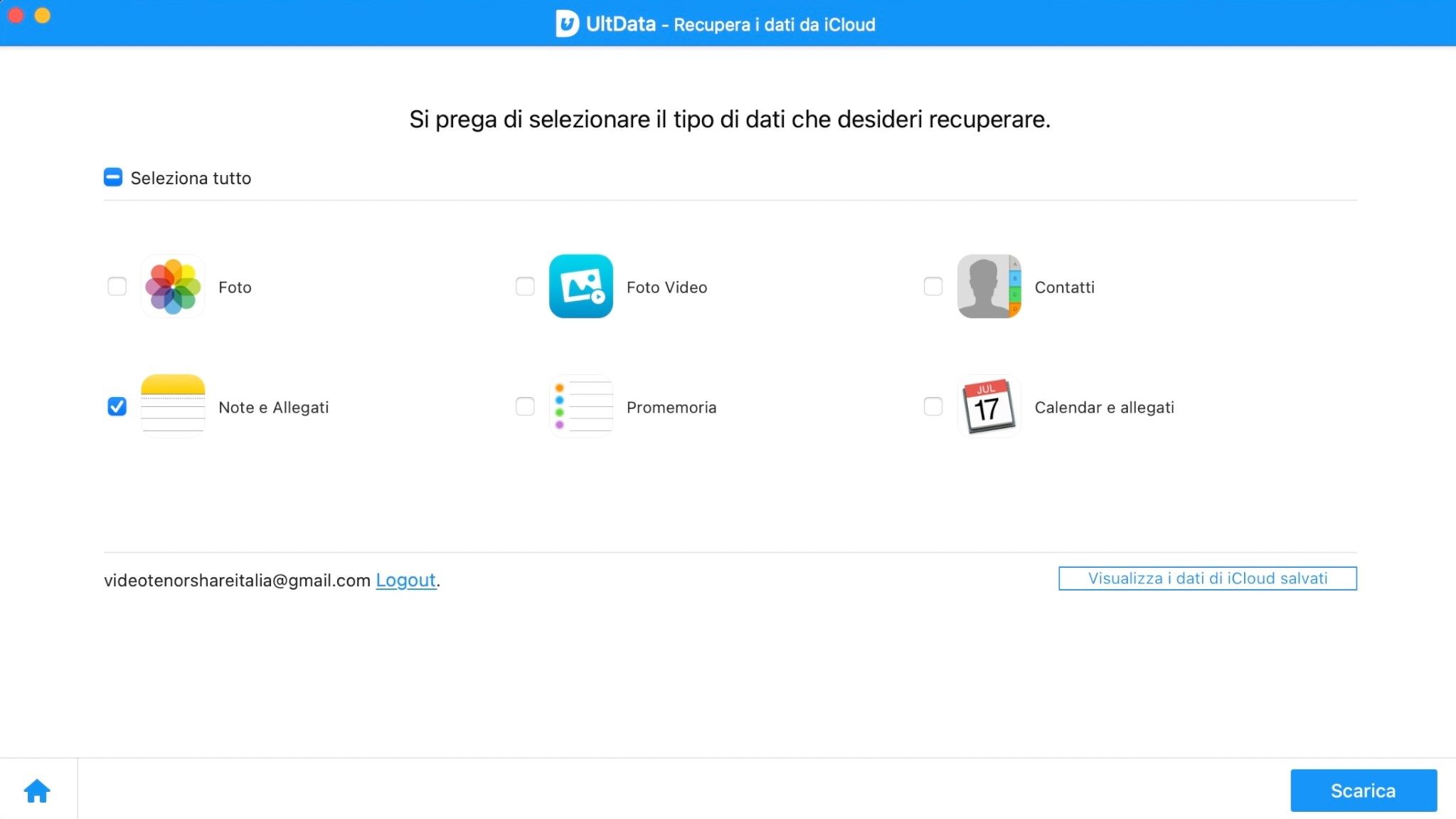
Task: Click the Seleziona tutto label
Action: 191,178
